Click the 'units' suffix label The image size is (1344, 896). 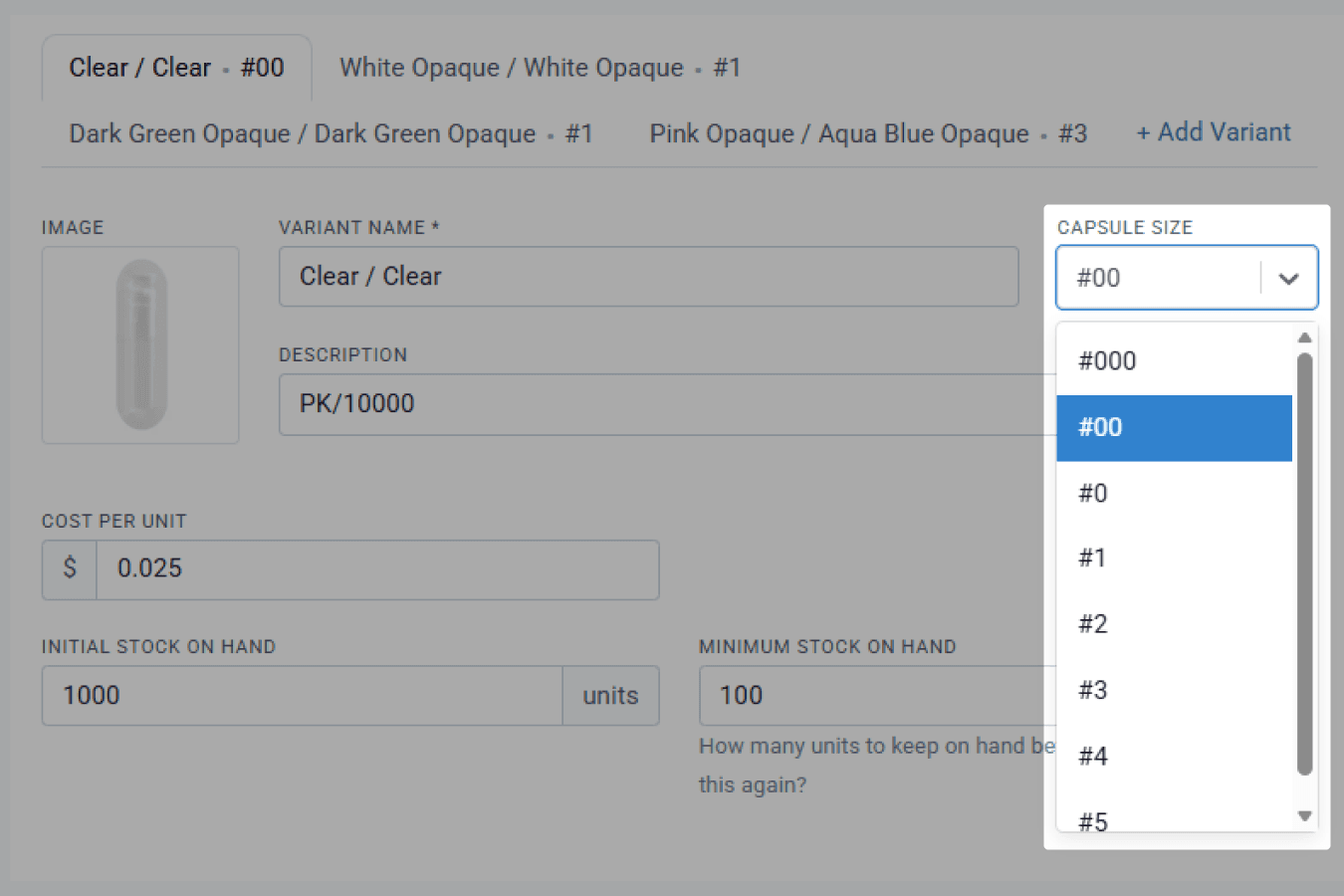click(x=610, y=696)
